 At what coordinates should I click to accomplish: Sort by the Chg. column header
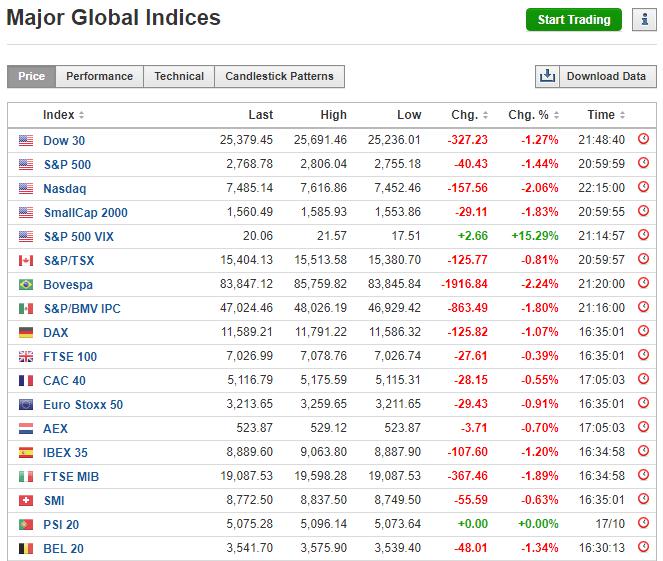click(x=469, y=115)
